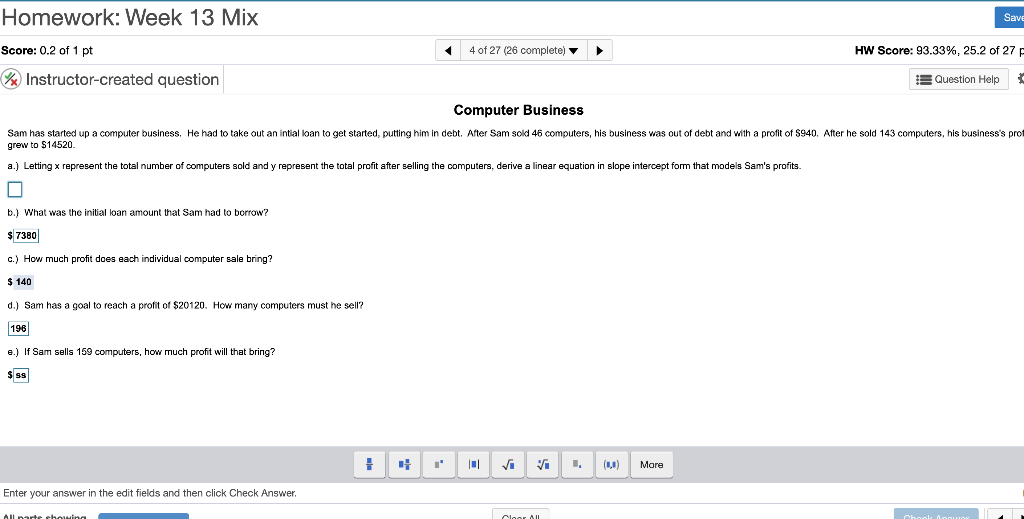Screen dimensions: 1024x519
Task: Click the Save button
Action: click(1010, 18)
